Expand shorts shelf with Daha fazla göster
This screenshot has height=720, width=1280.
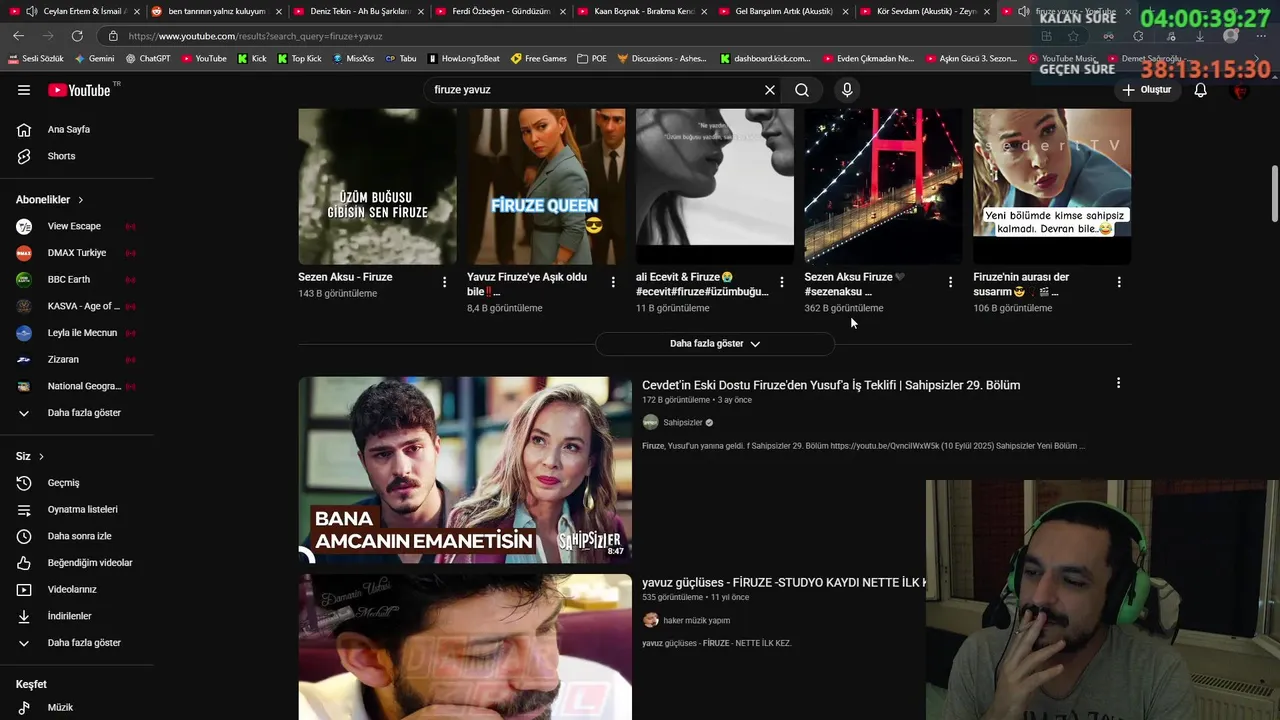[715, 343]
